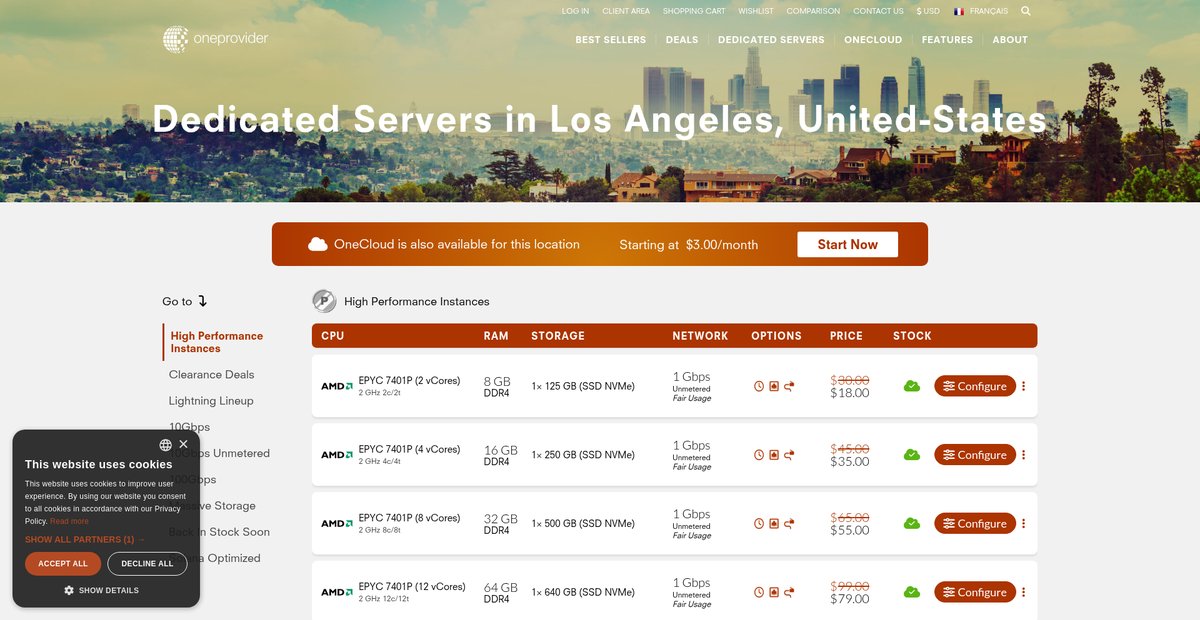1200x620 pixels.
Task: Configure the EPYC 7401P 4 vCores server
Action: pyautogui.click(x=975, y=455)
